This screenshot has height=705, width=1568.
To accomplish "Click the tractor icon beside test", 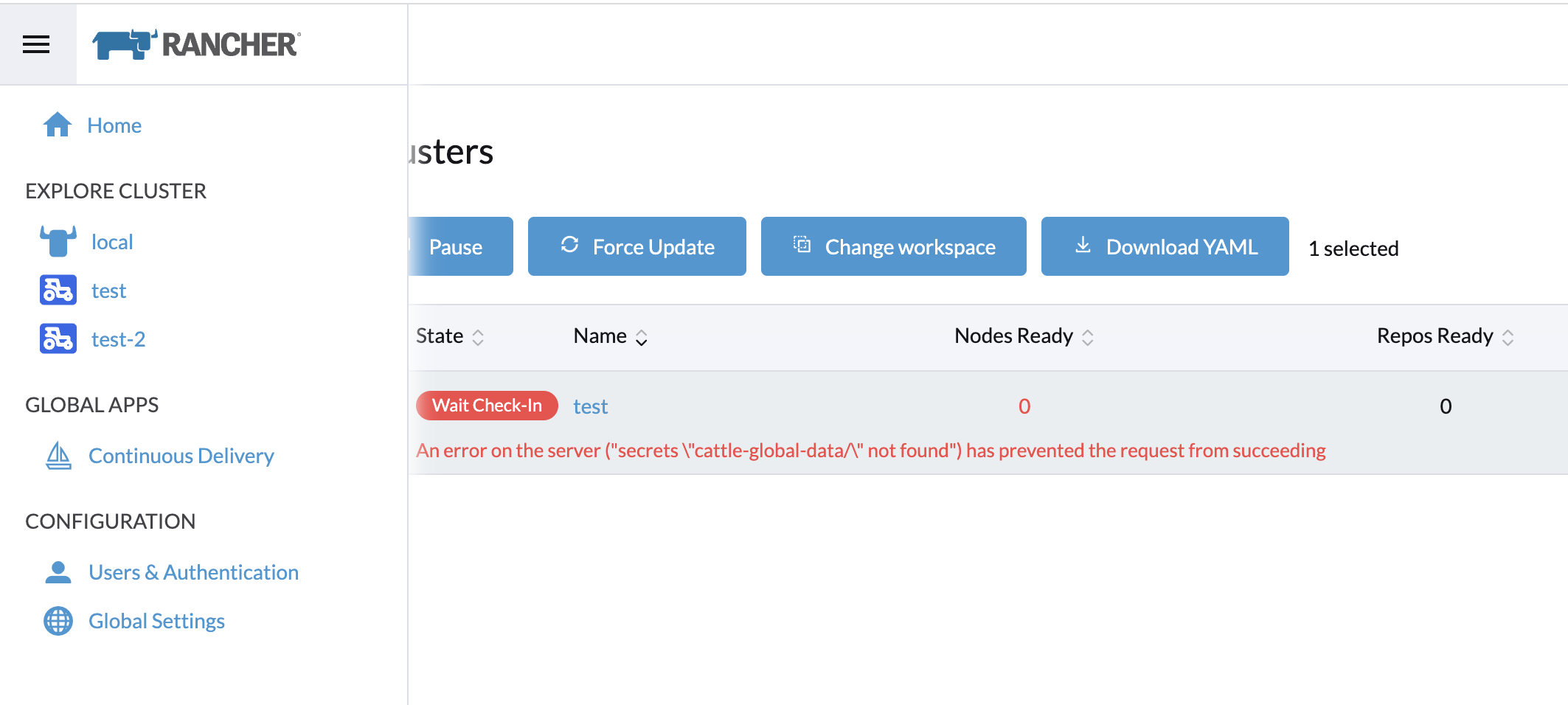I will (58, 290).
